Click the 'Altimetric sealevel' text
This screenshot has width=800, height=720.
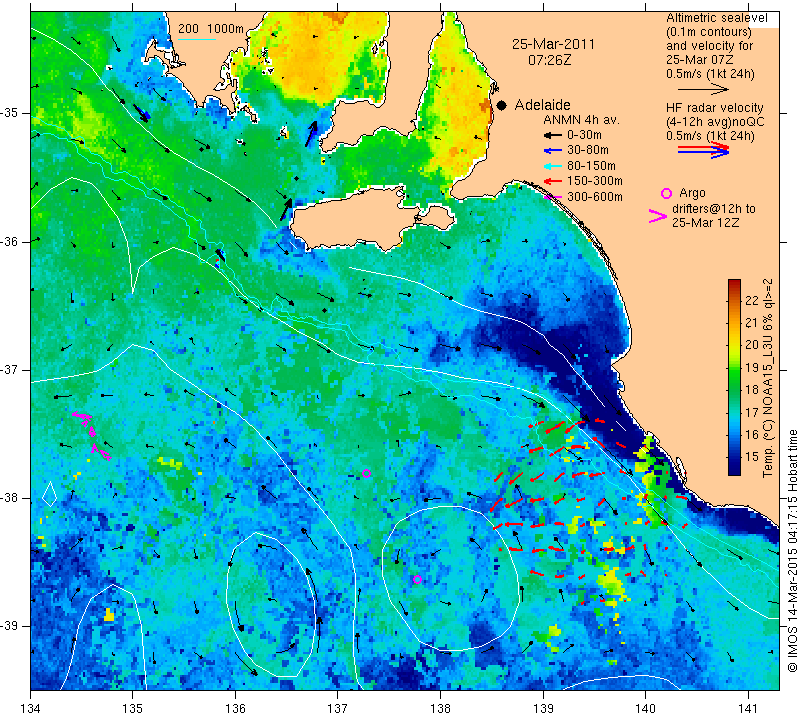pos(717,18)
